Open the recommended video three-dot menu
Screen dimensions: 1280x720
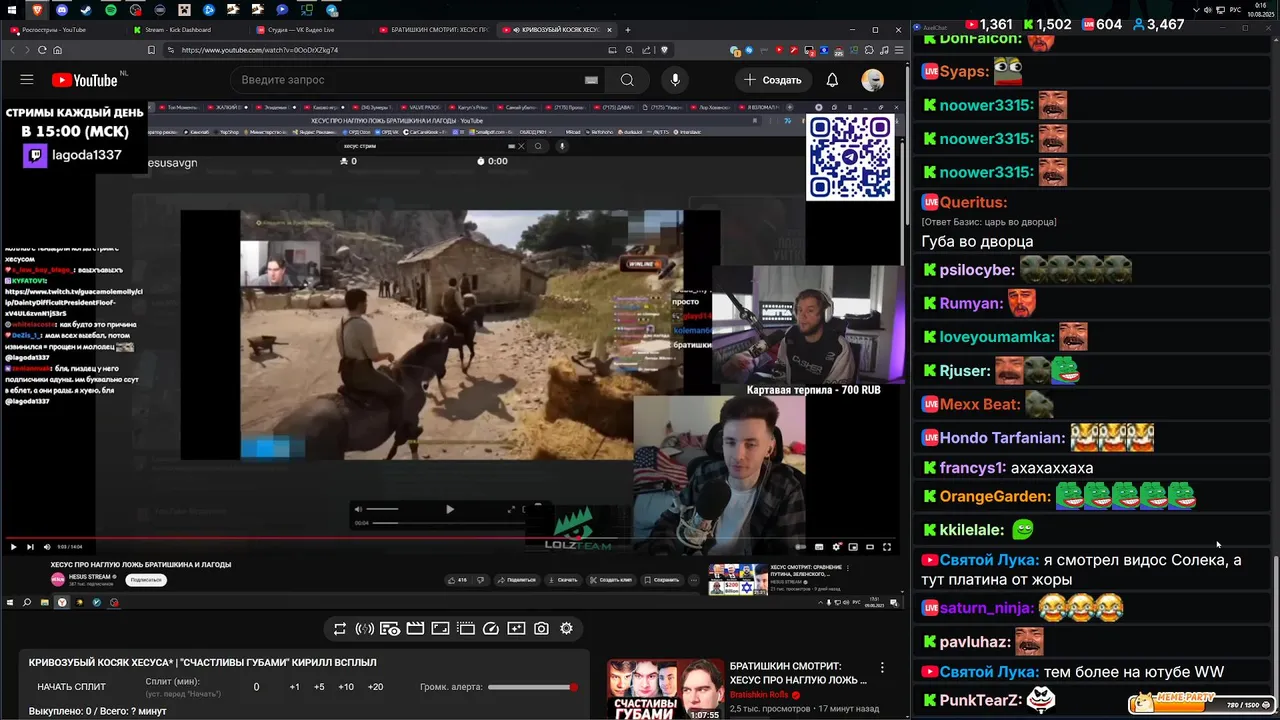882,667
